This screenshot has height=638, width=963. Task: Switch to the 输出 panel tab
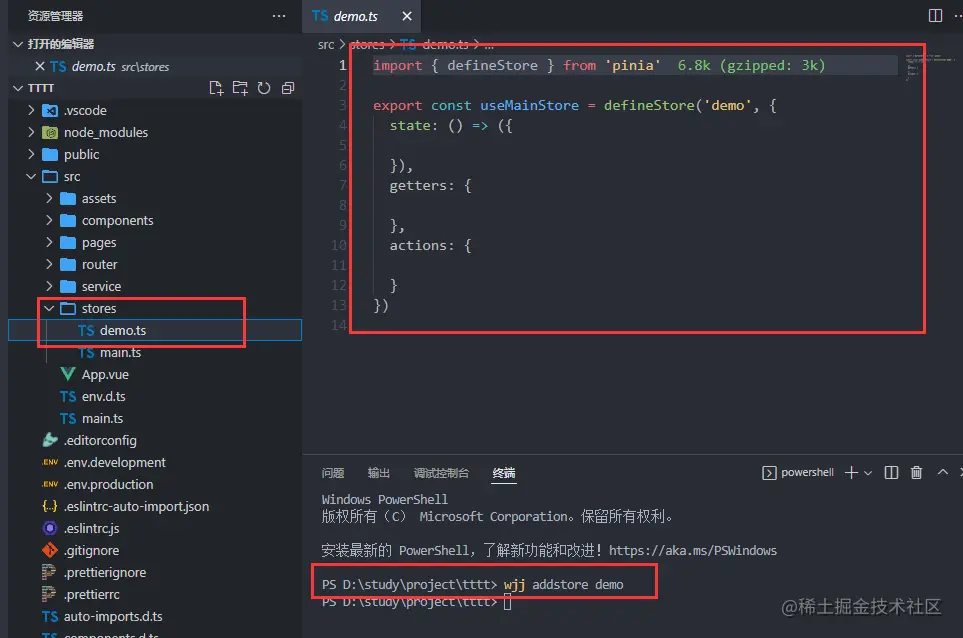[378, 473]
